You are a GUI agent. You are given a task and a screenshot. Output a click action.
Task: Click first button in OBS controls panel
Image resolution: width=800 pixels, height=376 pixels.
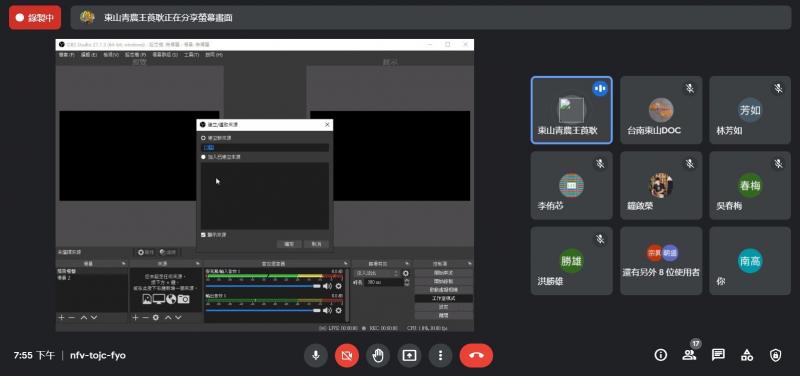(443, 273)
